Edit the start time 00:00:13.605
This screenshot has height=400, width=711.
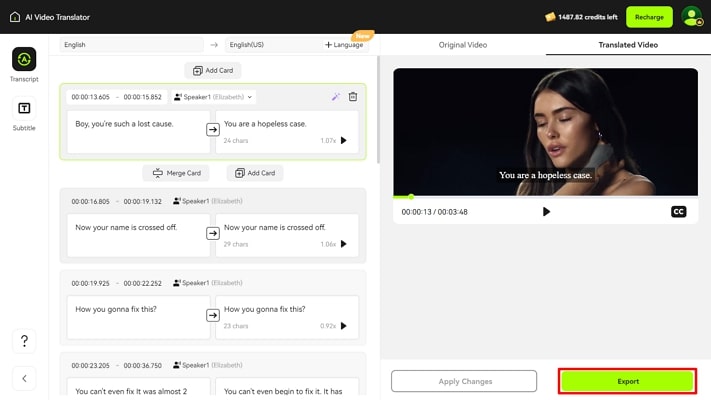coord(90,97)
